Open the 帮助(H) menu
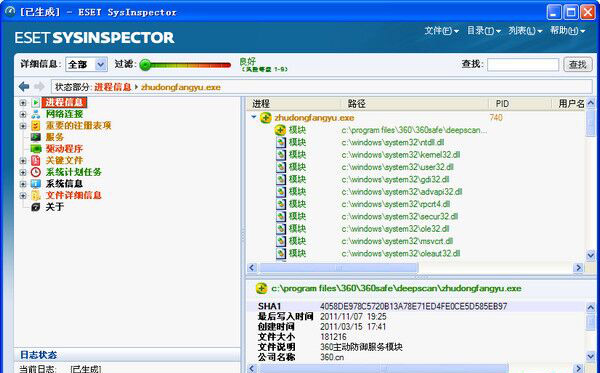This screenshot has height=373, width=600. click(567, 31)
